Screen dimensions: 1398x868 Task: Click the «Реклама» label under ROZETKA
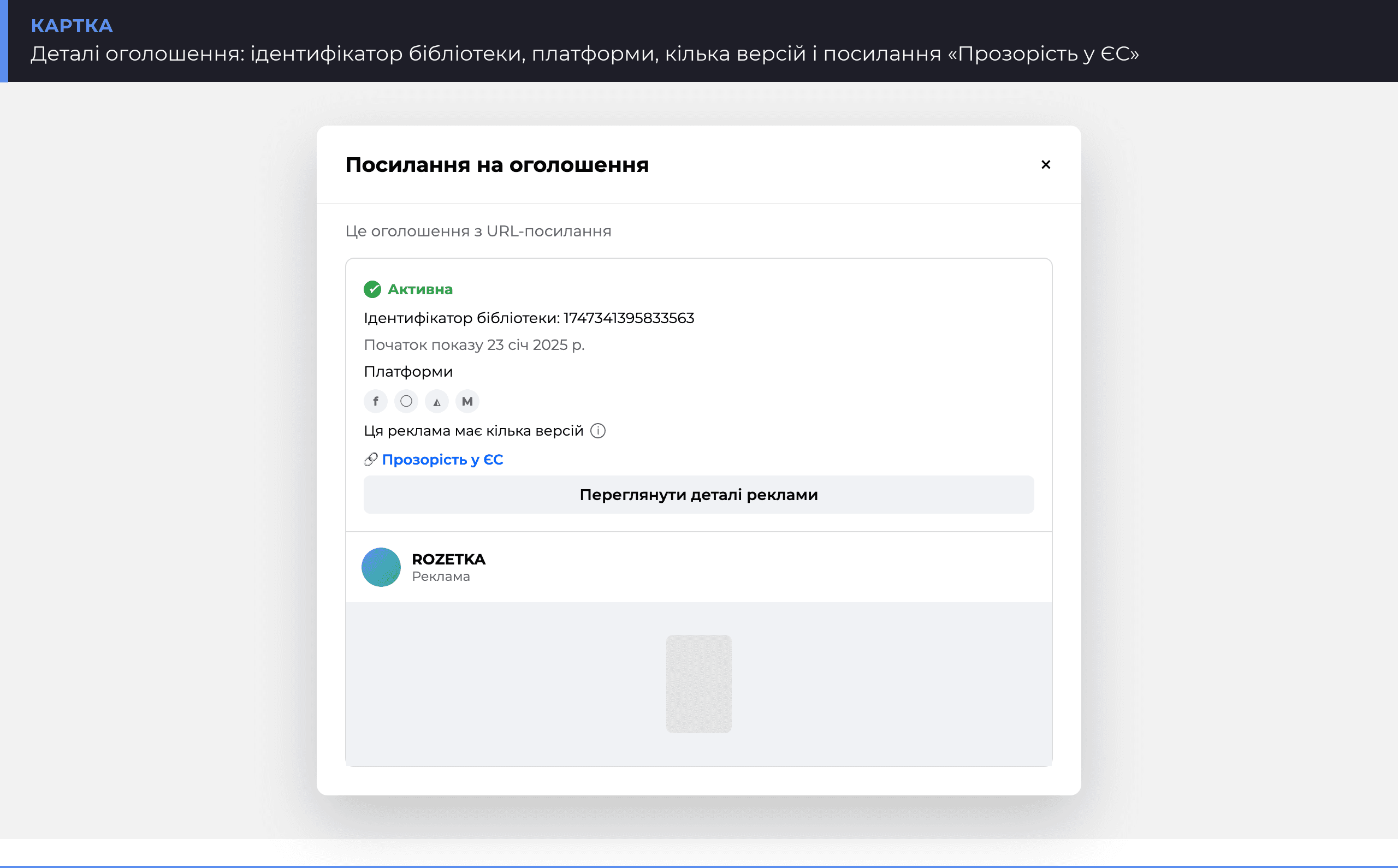[x=441, y=576]
